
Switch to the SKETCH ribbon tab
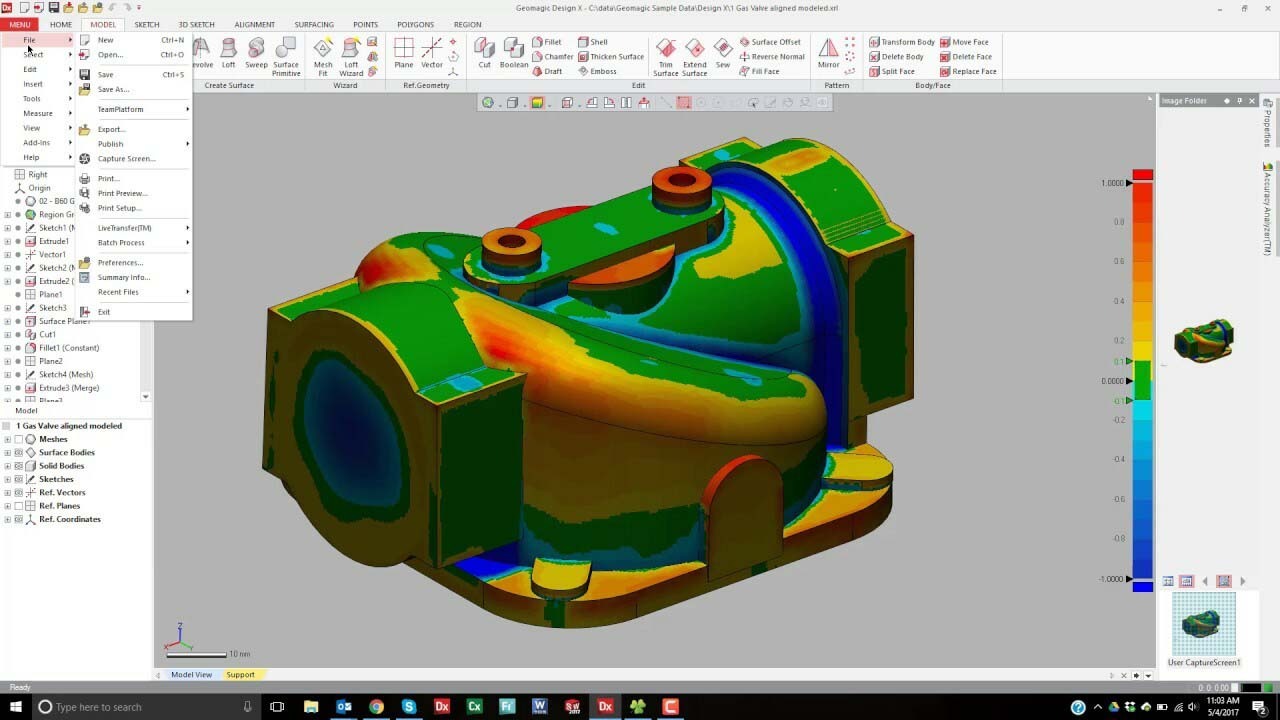147,24
